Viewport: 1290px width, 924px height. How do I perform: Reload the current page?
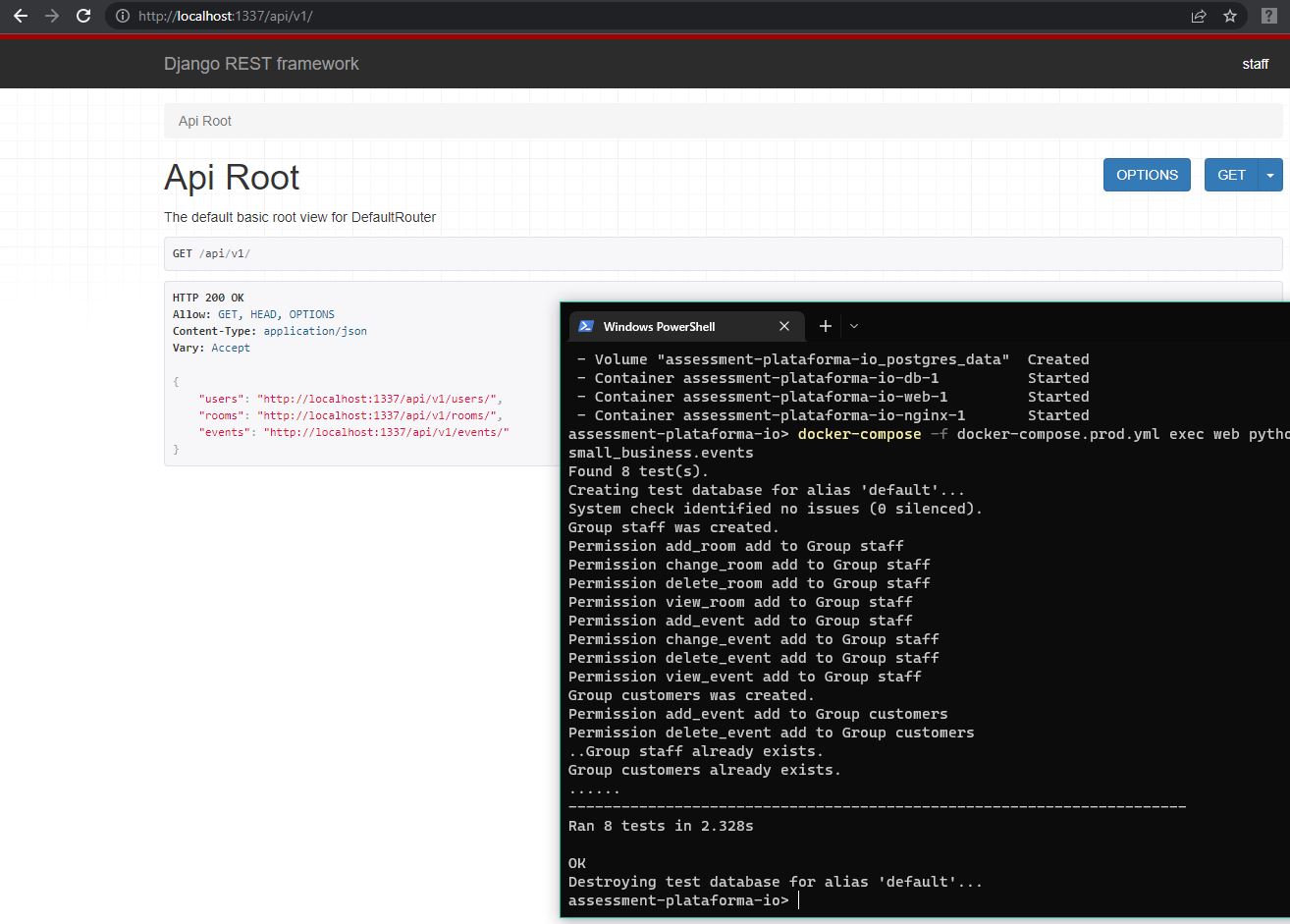tap(83, 16)
